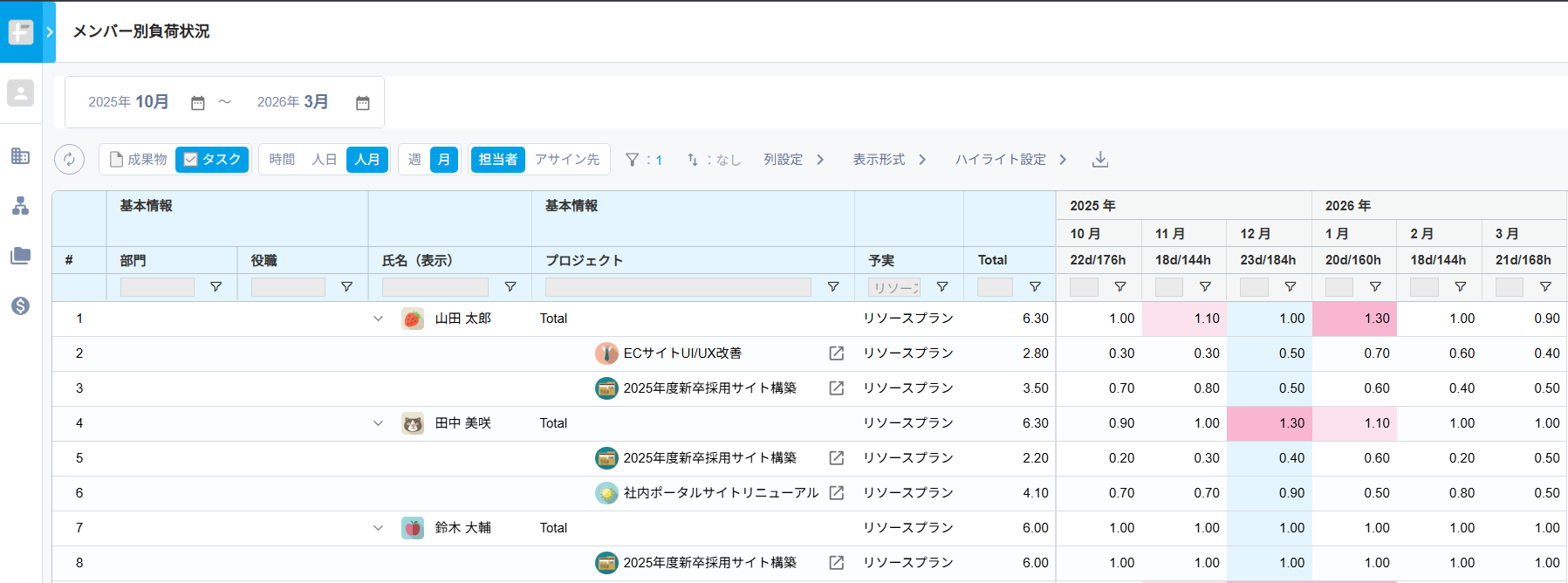Image resolution: width=1568 pixels, height=583 pixels.
Task: Switch the period toggle to 週
Action: point(414,160)
